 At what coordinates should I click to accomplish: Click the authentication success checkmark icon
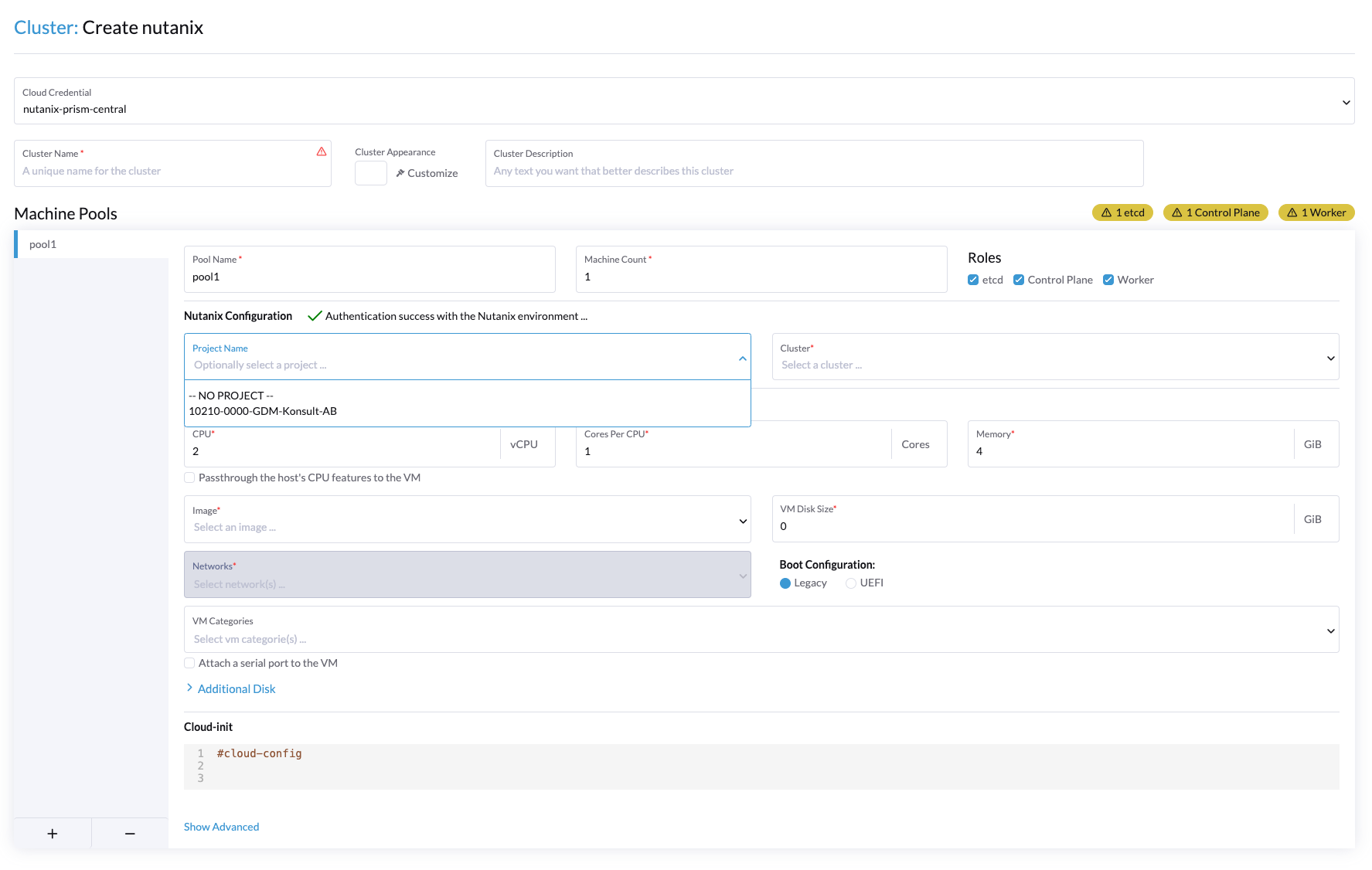(x=315, y=316)
